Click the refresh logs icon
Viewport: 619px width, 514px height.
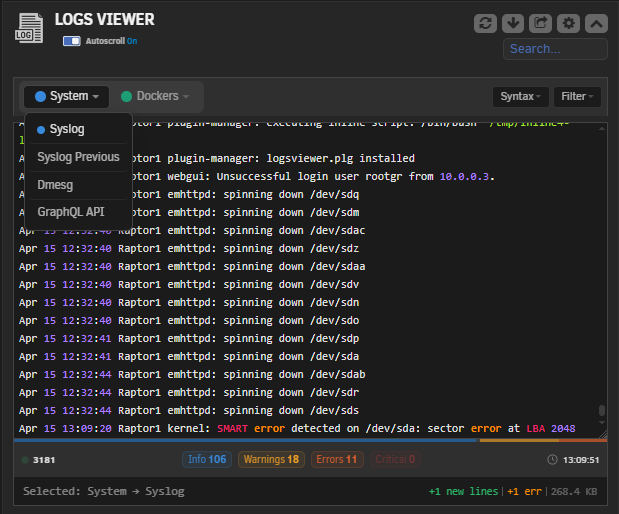point(485,23)
